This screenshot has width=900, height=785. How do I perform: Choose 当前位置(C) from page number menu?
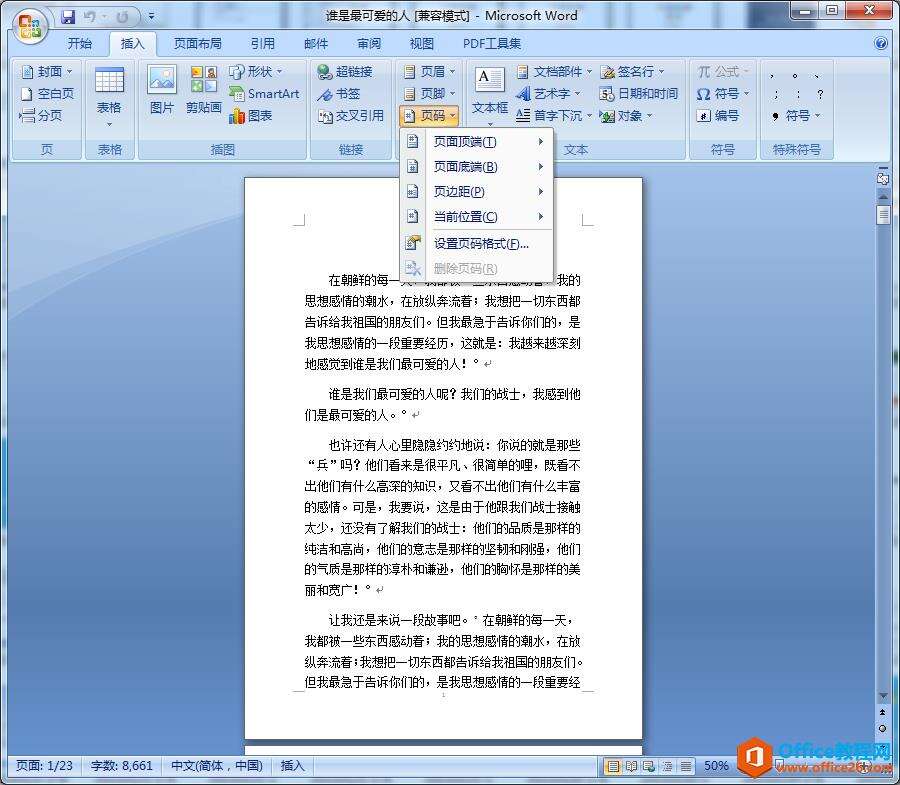tap(476, 217)
